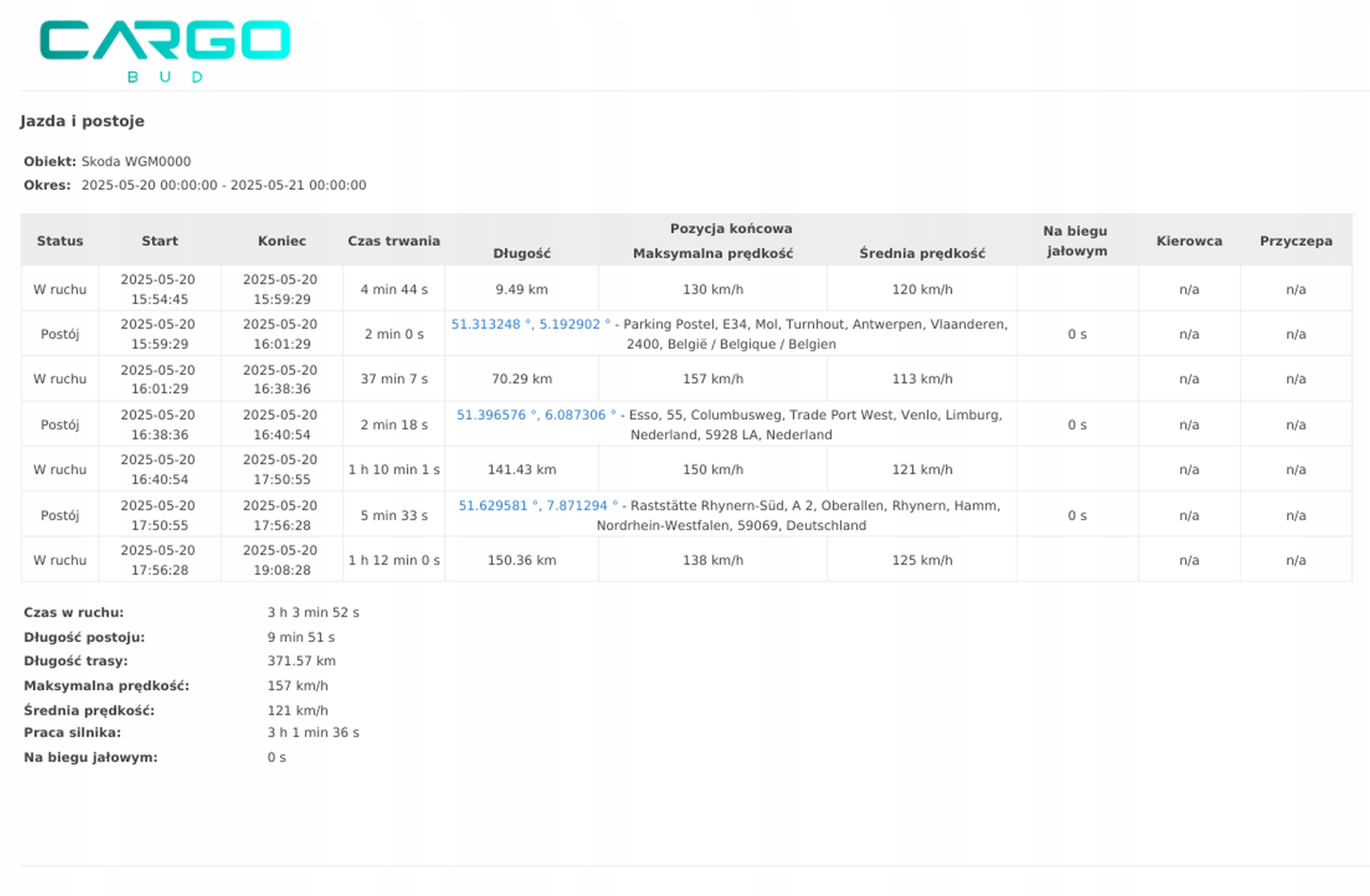Viewport: 1370px width, 896px height.
Task: Click the Na biegu jałowym header
Action: click(1076, 241)
